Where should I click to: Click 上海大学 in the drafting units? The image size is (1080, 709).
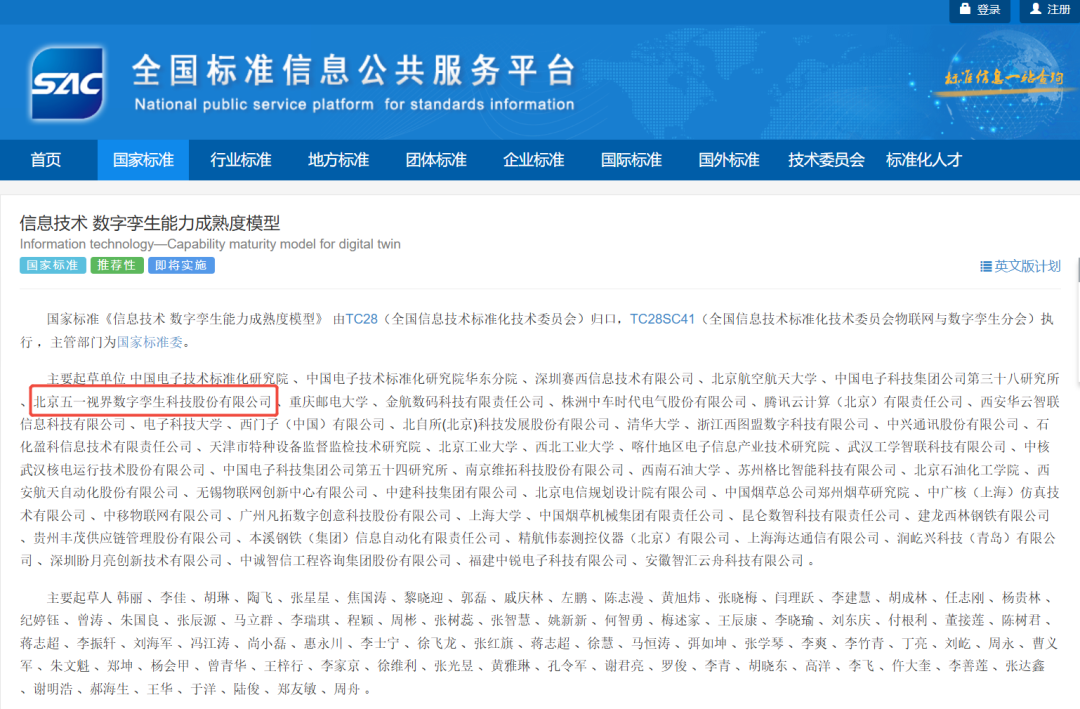click(x=495, y=515)
